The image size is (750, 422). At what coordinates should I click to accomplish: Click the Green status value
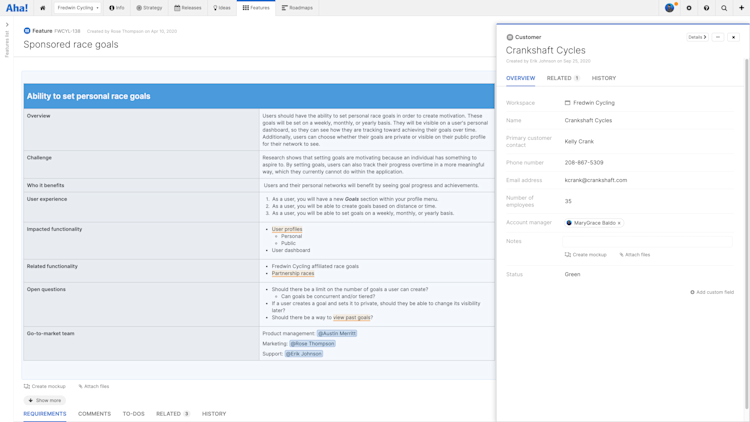(572, 275)
